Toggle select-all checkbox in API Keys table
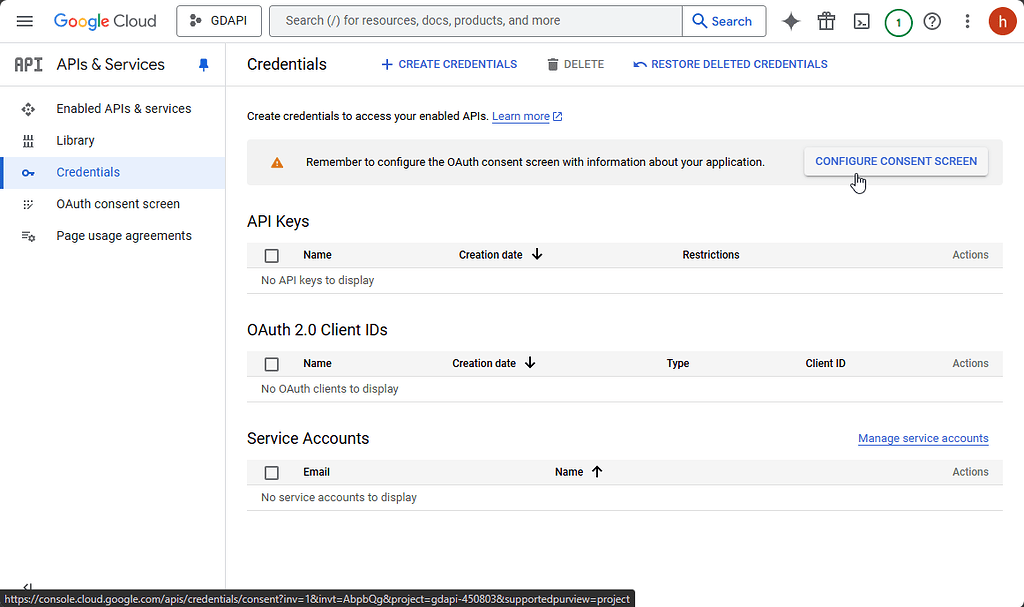The image size is (1024, 607). click(x=272, y=255)
